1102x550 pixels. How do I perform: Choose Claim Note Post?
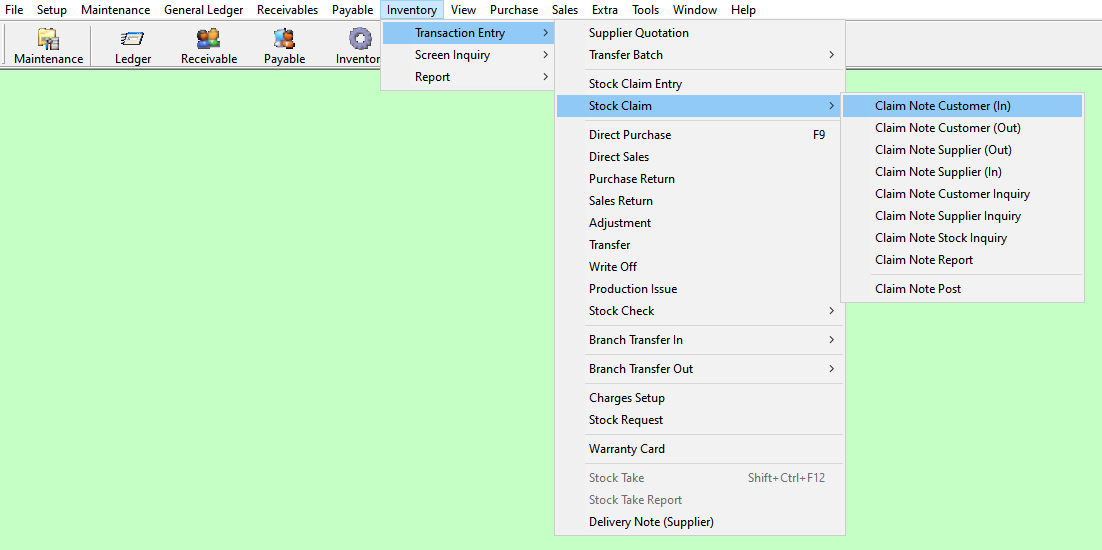click(x=962, y=289)
